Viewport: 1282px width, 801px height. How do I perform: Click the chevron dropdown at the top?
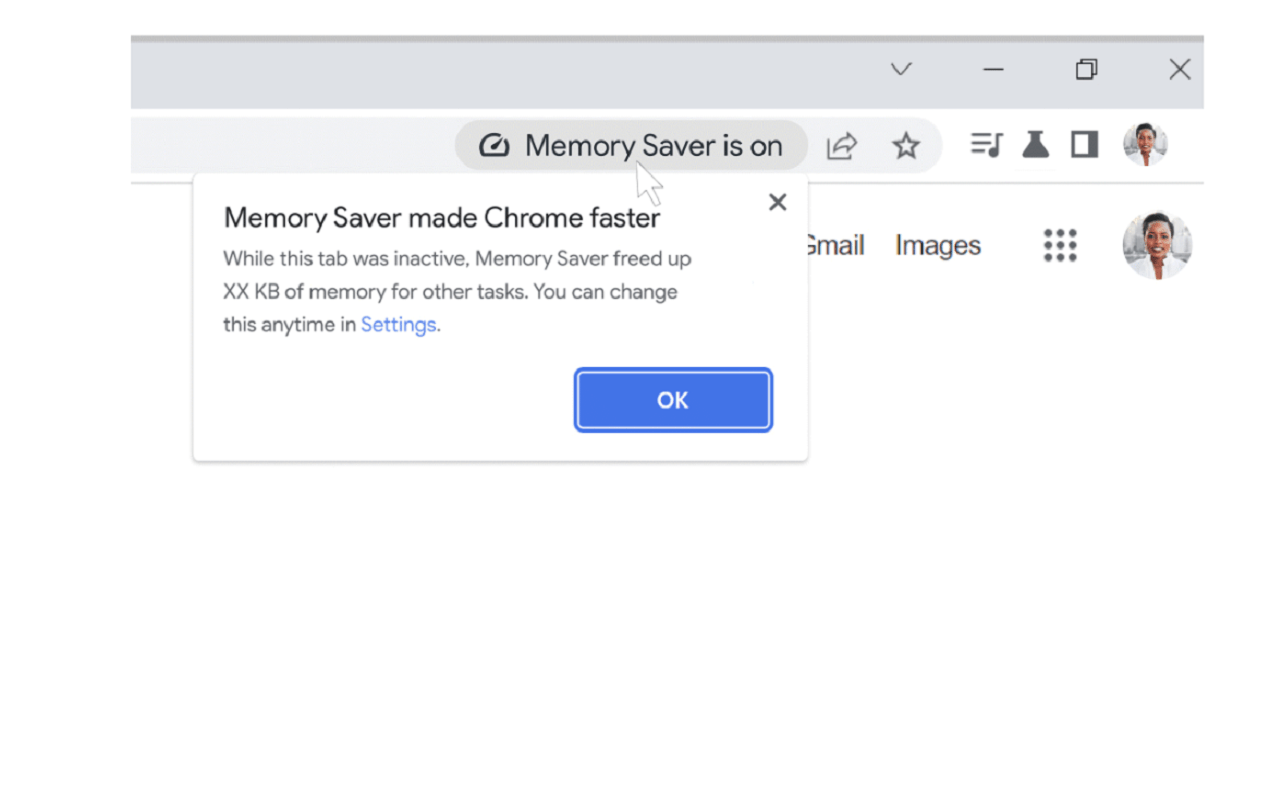point(900,69)
